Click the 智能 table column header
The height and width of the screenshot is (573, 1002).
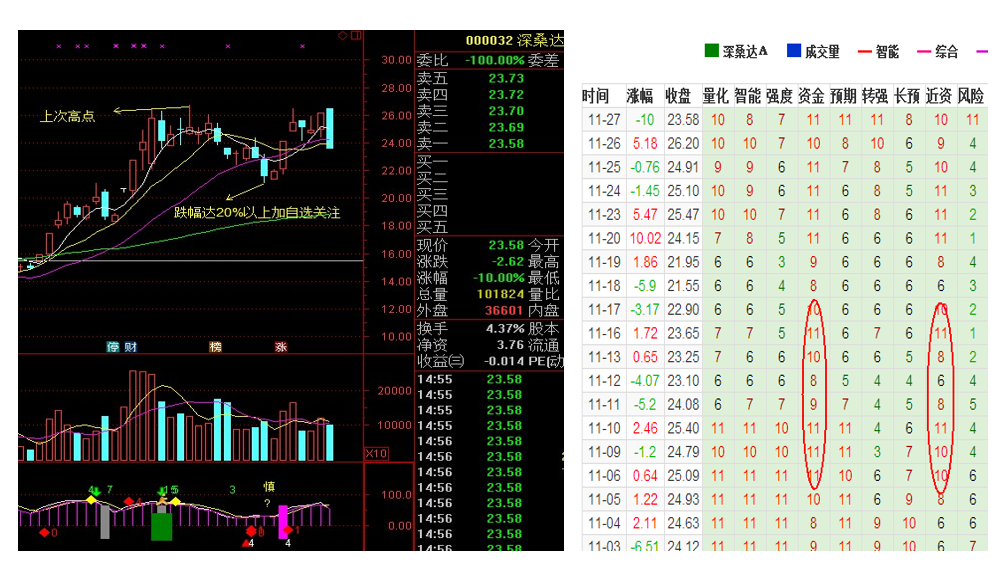(x=748, y=96)
